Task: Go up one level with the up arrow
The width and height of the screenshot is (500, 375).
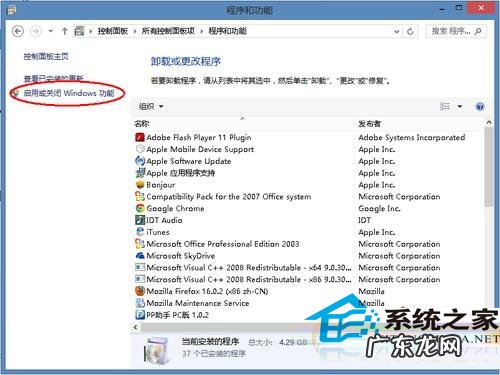Action: [x=65, y=31]
